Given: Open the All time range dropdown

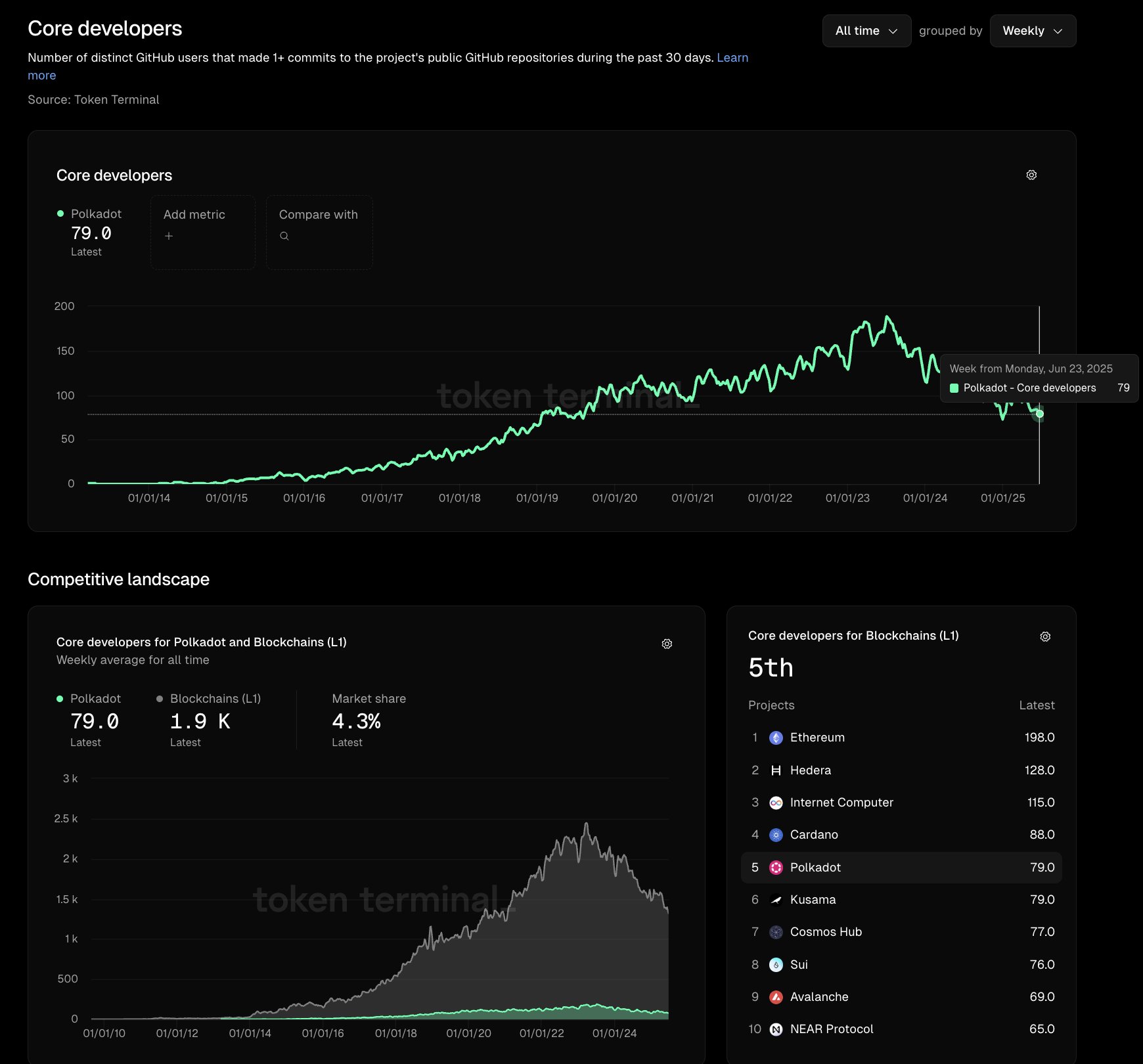Looking at the screenshot, I should point(866,31).
